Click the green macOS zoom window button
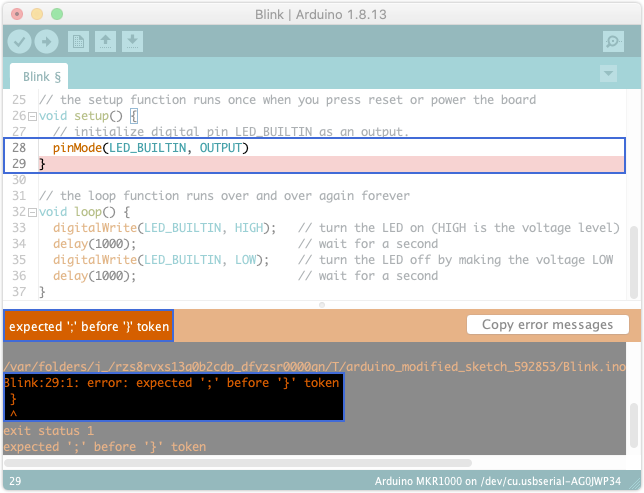Viewport: 644px width, 493px height. click(x=57, y=14)
